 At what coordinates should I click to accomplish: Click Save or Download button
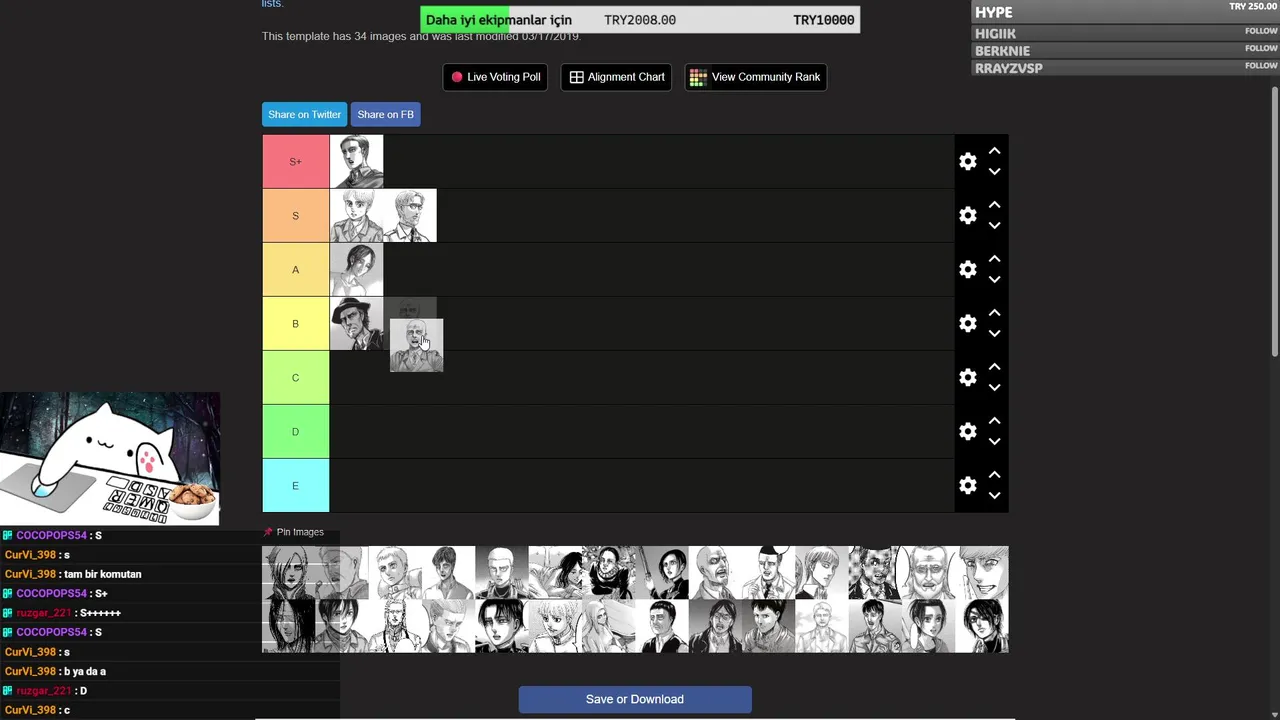(635, 699)
